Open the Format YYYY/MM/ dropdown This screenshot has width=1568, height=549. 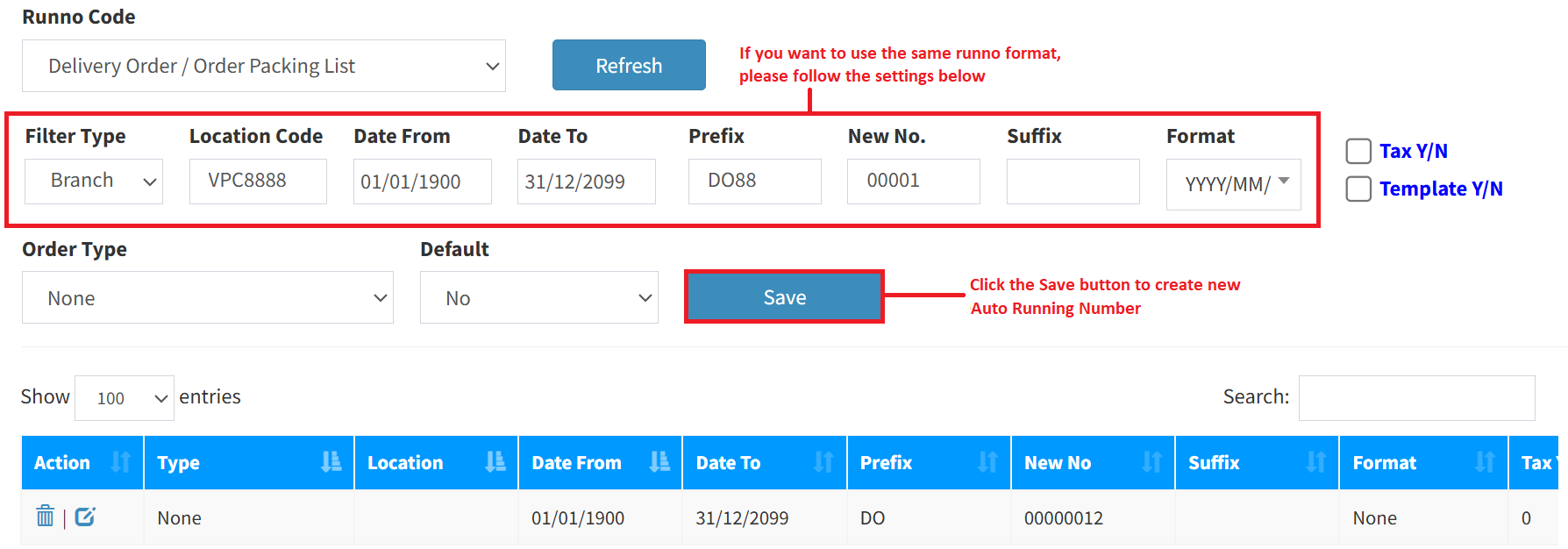click(1233, 184)
